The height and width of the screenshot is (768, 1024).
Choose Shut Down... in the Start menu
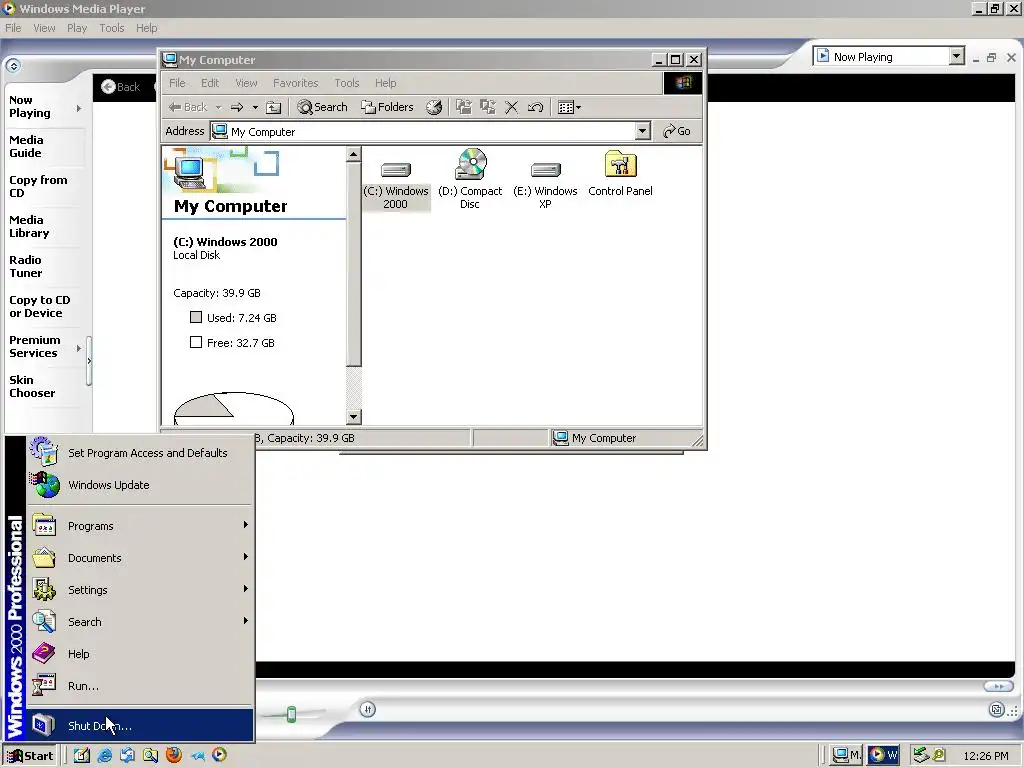tap(140, 726)
